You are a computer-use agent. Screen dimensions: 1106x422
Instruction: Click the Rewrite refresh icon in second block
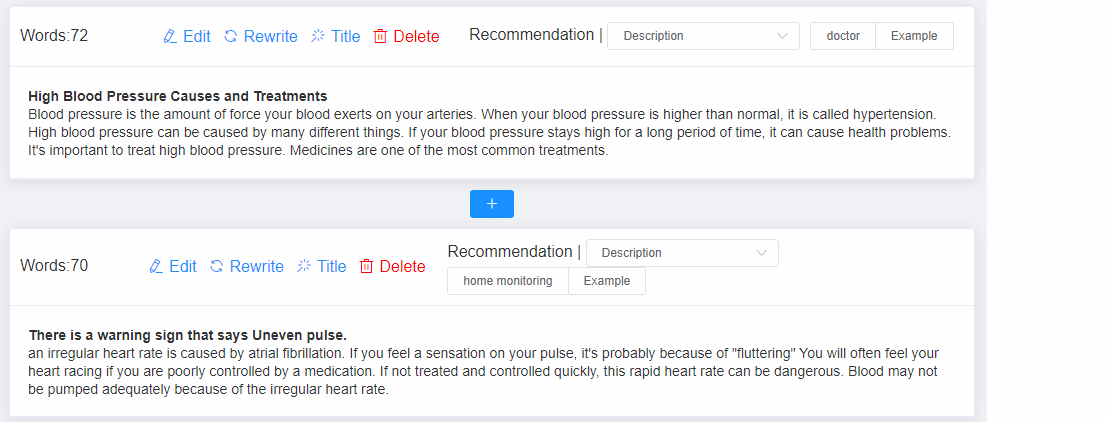tap(217, 266)
